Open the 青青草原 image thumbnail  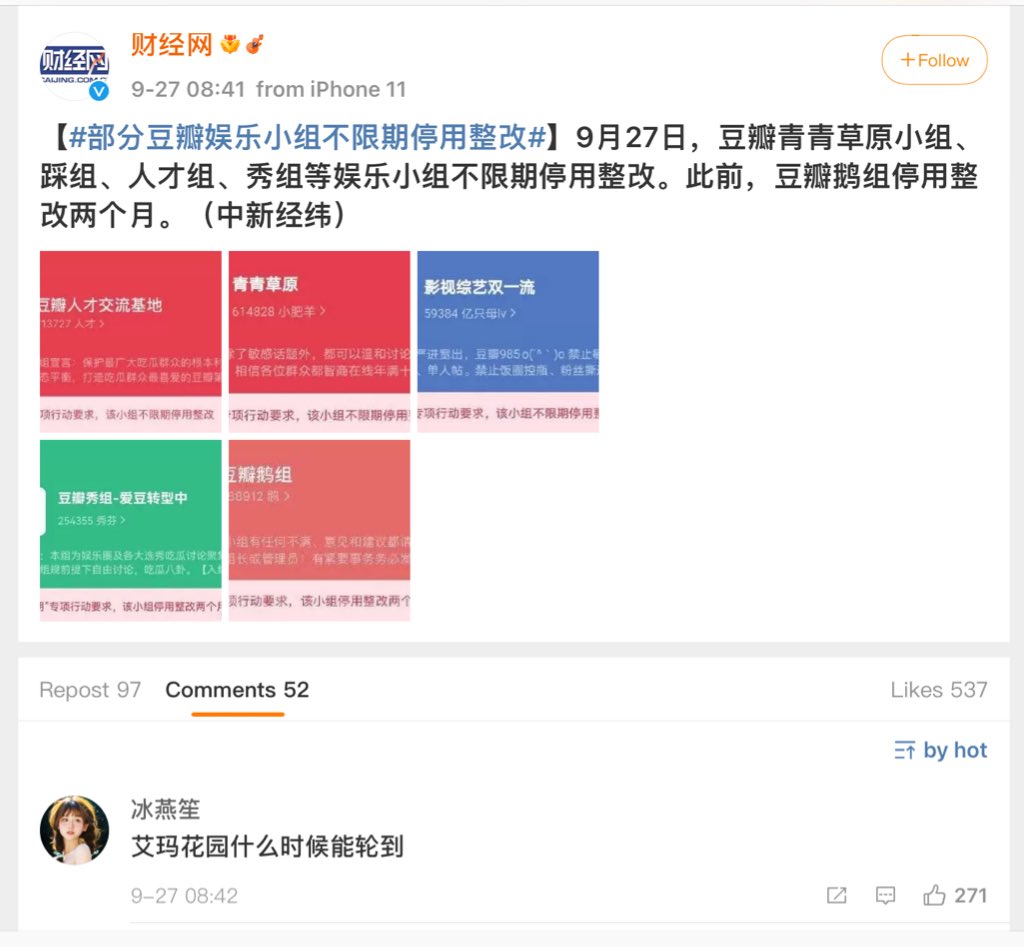click(319, 342)
